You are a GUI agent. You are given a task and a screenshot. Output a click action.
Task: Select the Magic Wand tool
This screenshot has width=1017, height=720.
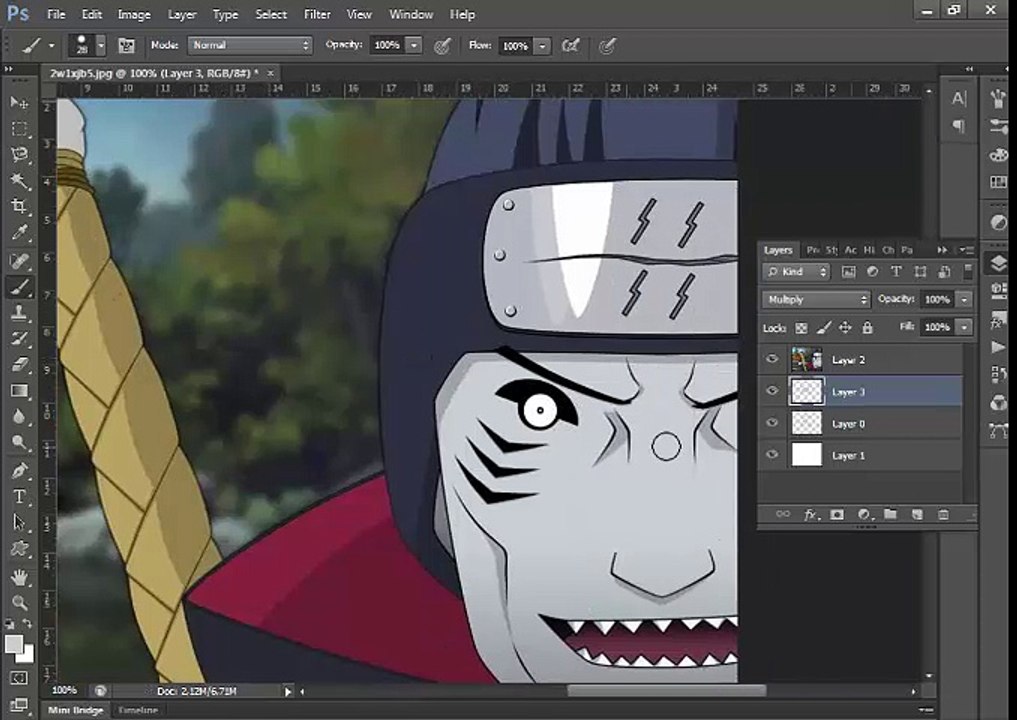19,180
